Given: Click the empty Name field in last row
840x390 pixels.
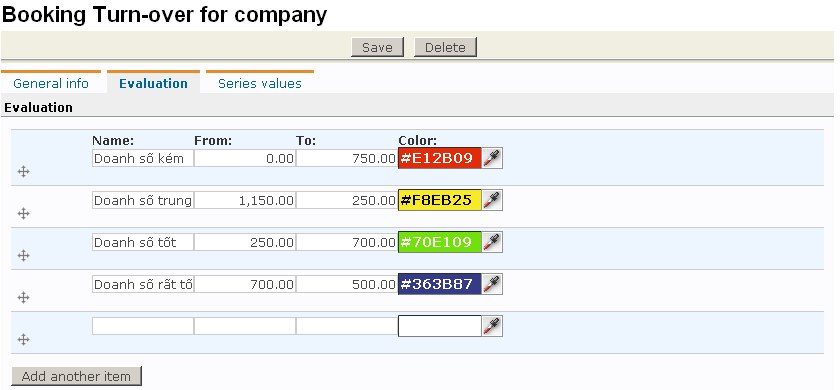Looking at the screenshot, I should pos(142,326).
